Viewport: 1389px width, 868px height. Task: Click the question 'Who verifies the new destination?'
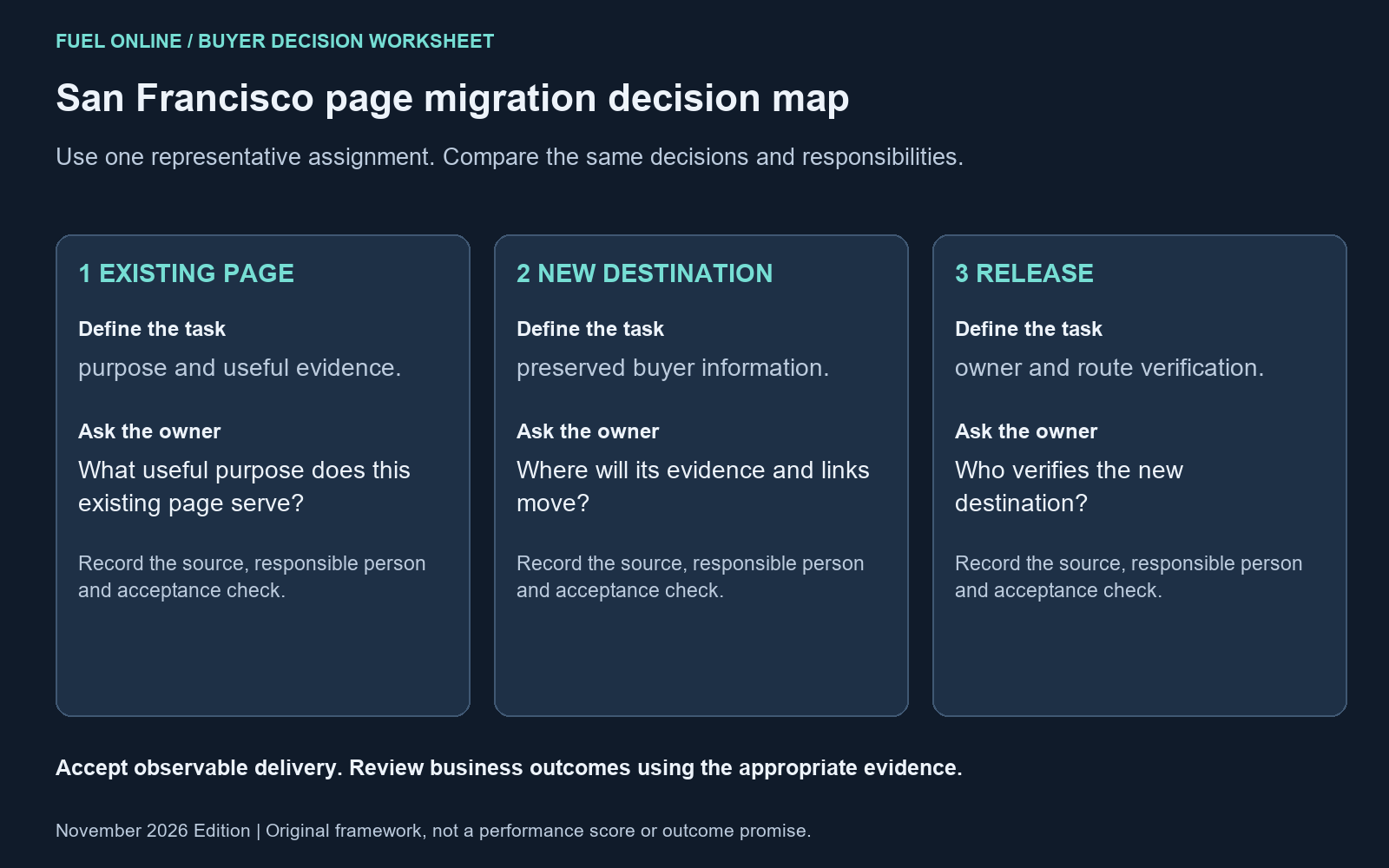[1069, 487]
